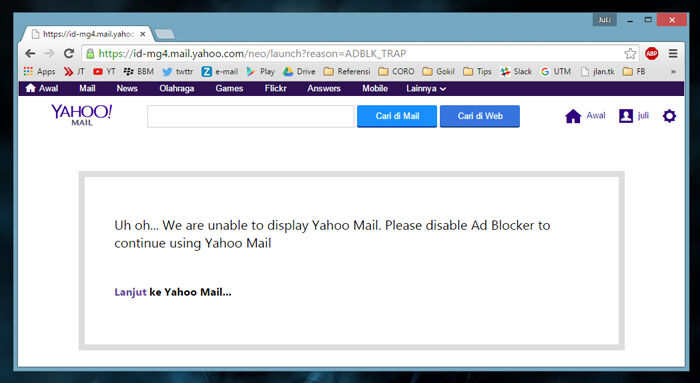Reload the page with the refresh icon
This screenshot has width=700, height=383.
click(x=69, y=54)
